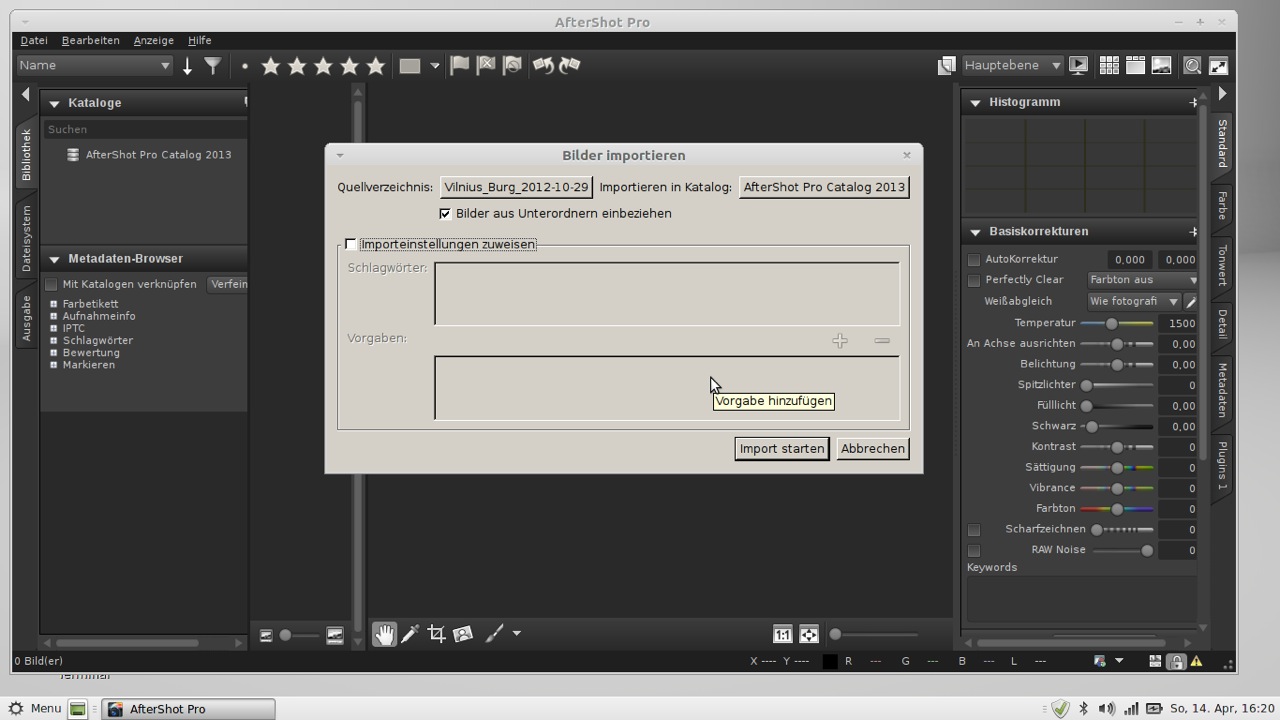The image size is (1280, 720).
Task: Switch to the Metadaten tab
Action: (1222, 390)
